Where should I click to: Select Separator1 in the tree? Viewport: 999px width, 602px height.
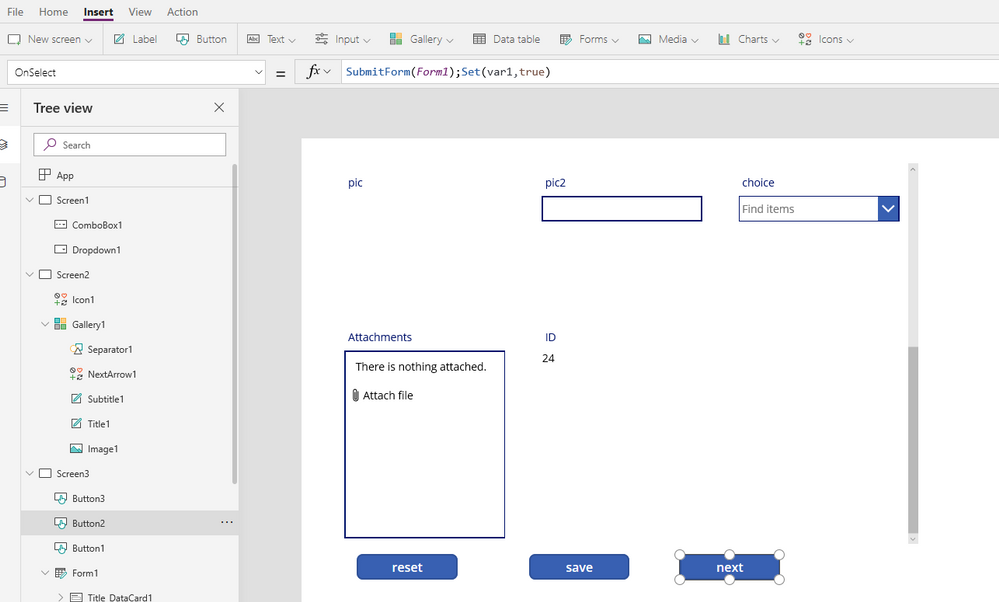coord(110,349)
